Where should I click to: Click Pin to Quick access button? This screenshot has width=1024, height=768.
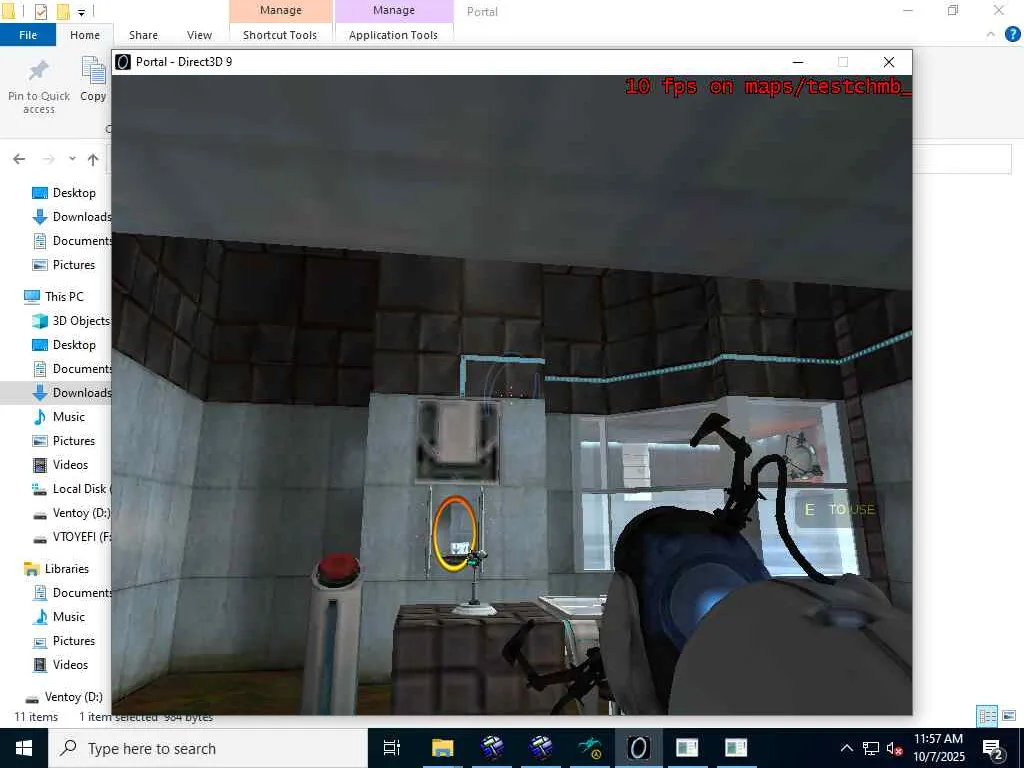pos(39,86)
